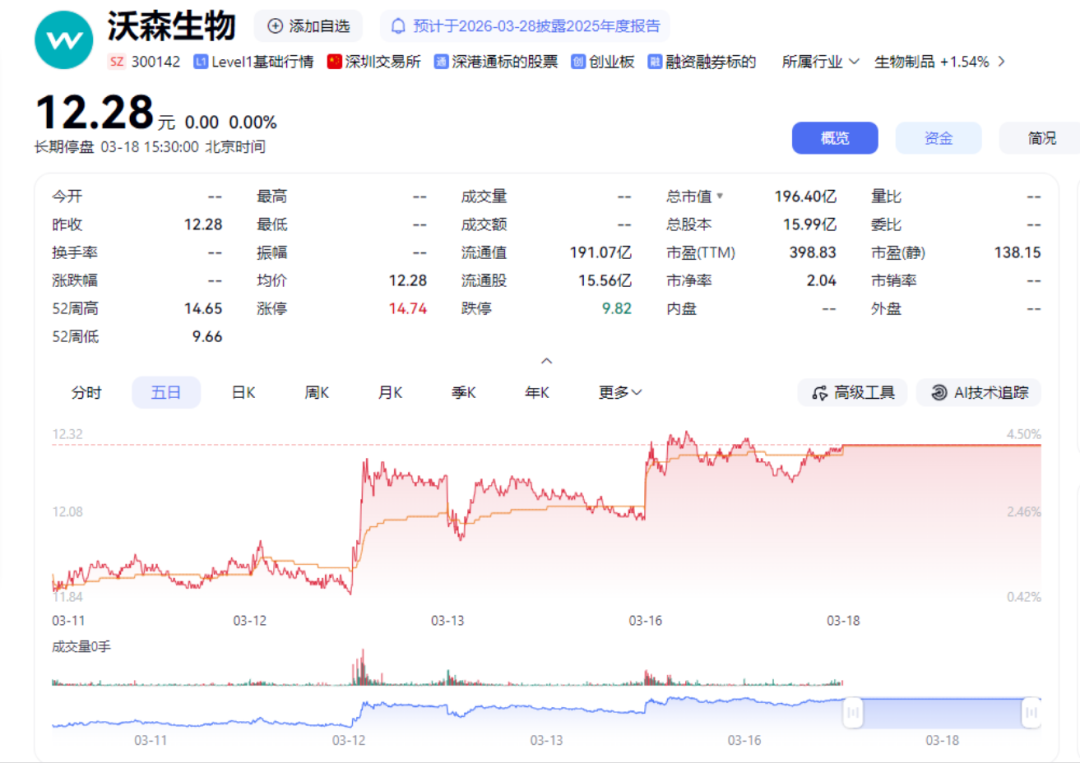This screenshot has height=763, width=1080.
Task: Click the bell icon for the annual report notice
Action: pos(399,26)
